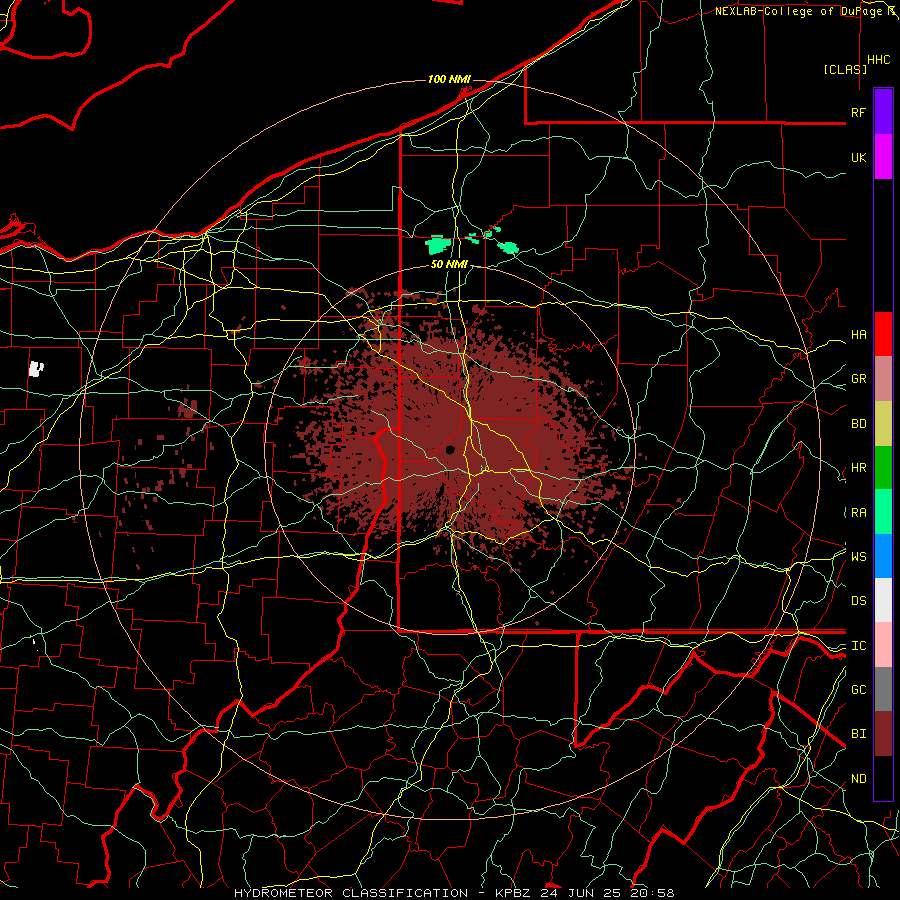The width and height of the screenshot is (900, 900).
Task: Click the large green rain echo left of the small ones
Action: 439,245
